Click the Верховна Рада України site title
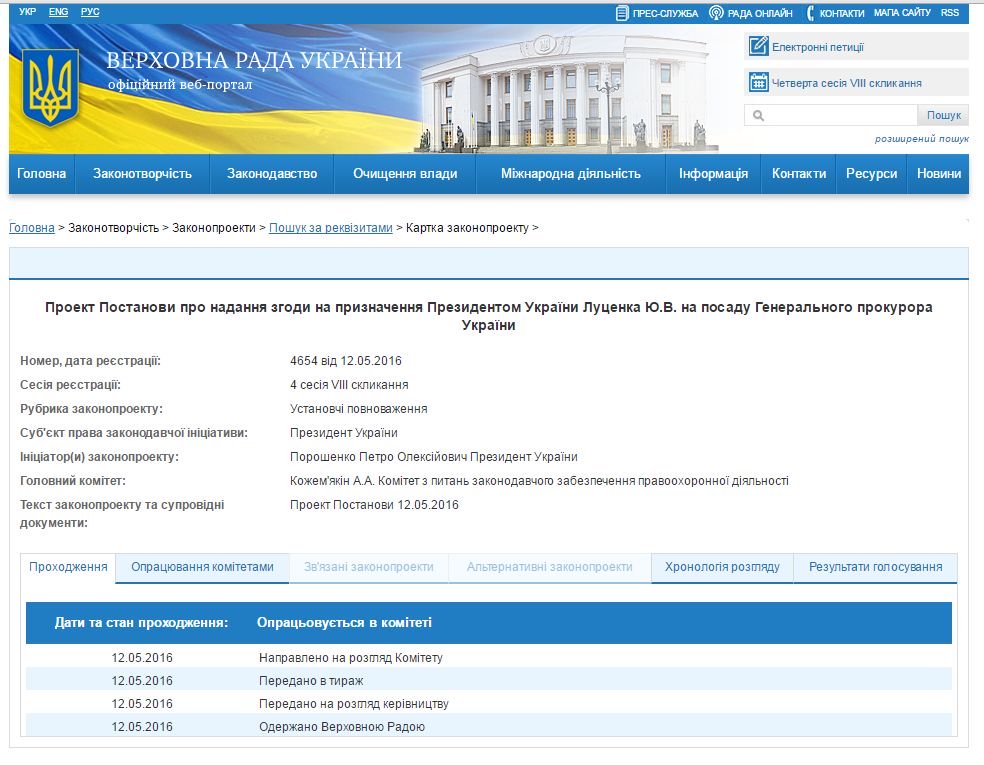 [x=254, y=60]
